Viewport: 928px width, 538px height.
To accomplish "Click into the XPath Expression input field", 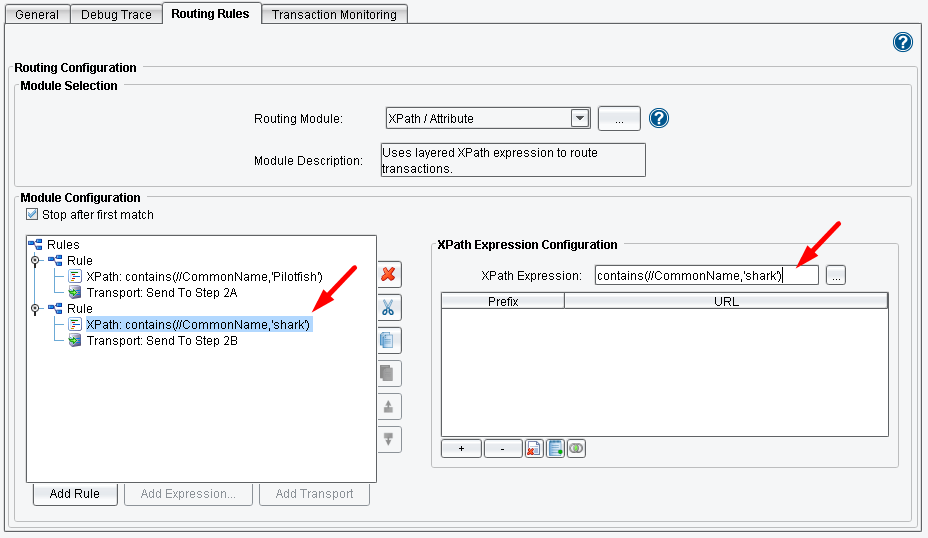I will click(x=707, y=275).
